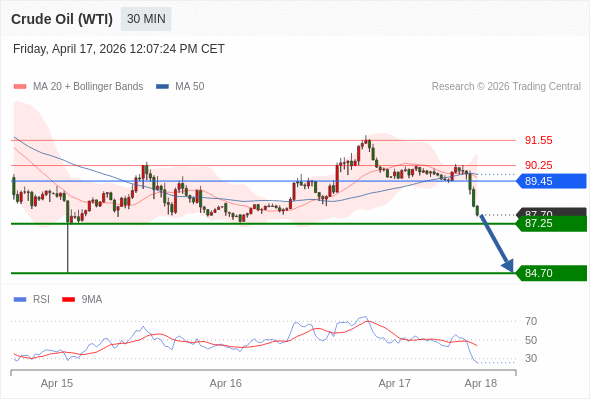
Task: Select the 84.70 target price tag
Action: point(551,273)
